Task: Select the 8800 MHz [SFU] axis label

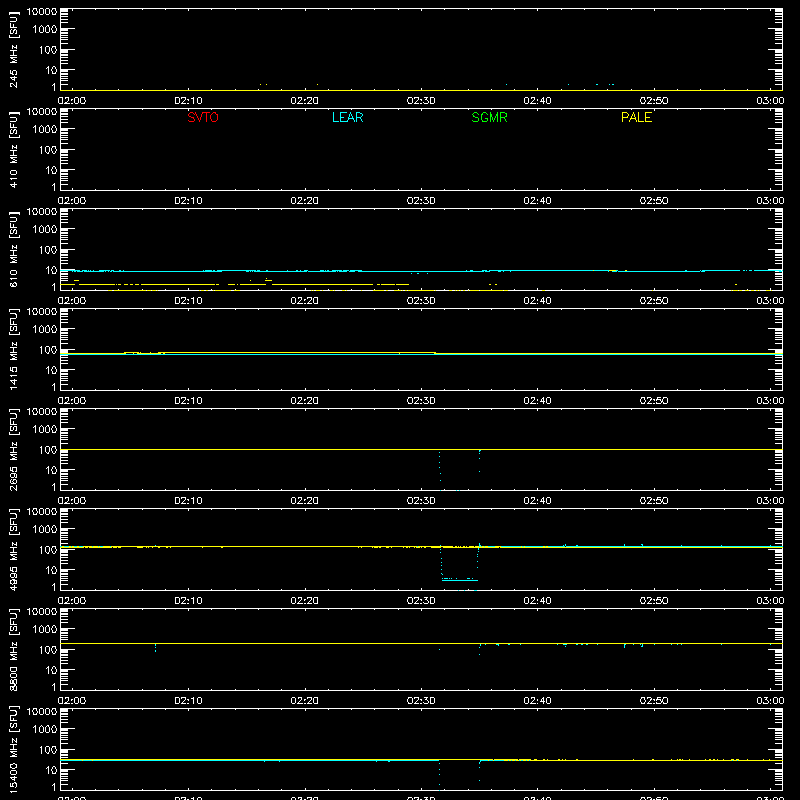Action: tap(13, 649)
